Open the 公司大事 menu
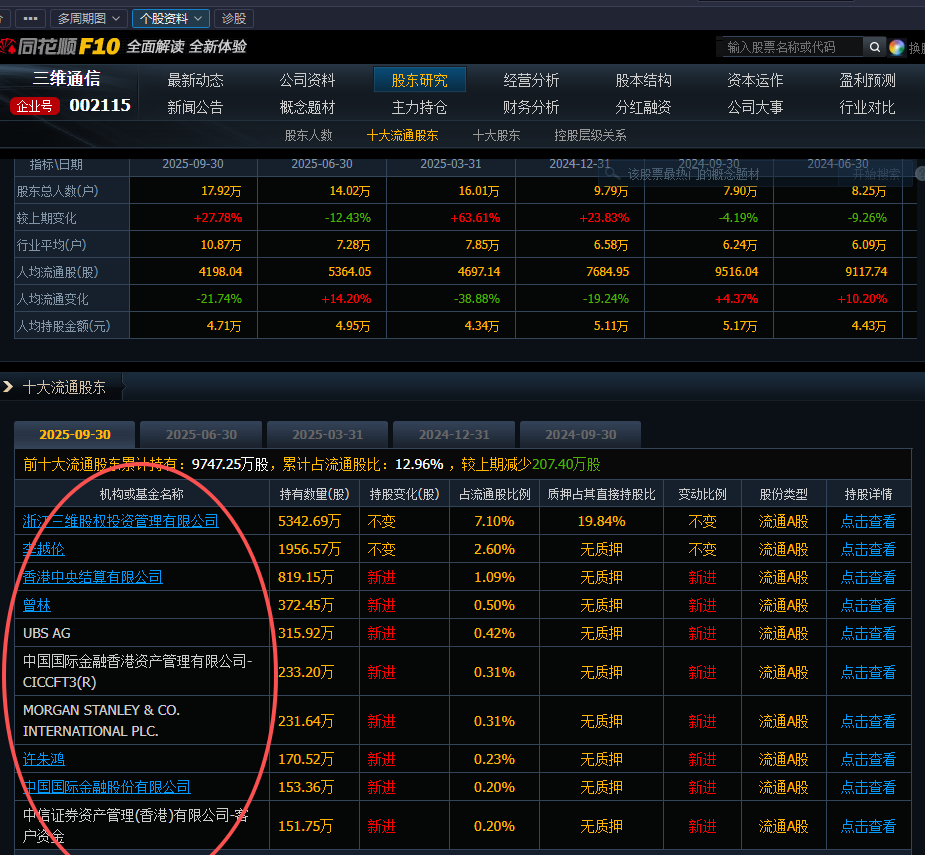The height and width of the screenshot is (855, 925). 755,107
